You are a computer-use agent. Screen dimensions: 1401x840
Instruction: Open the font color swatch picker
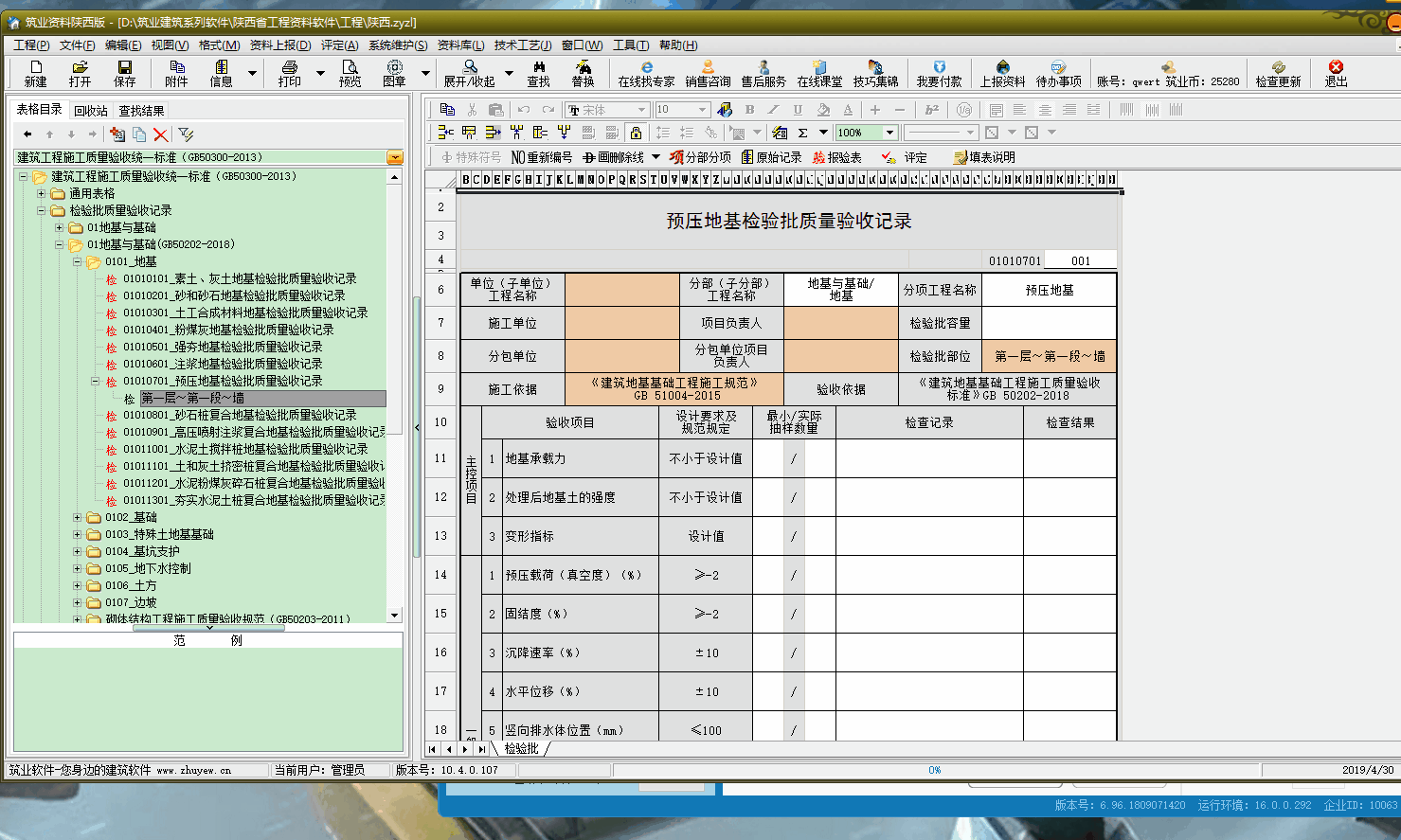[x=848, y=110]
